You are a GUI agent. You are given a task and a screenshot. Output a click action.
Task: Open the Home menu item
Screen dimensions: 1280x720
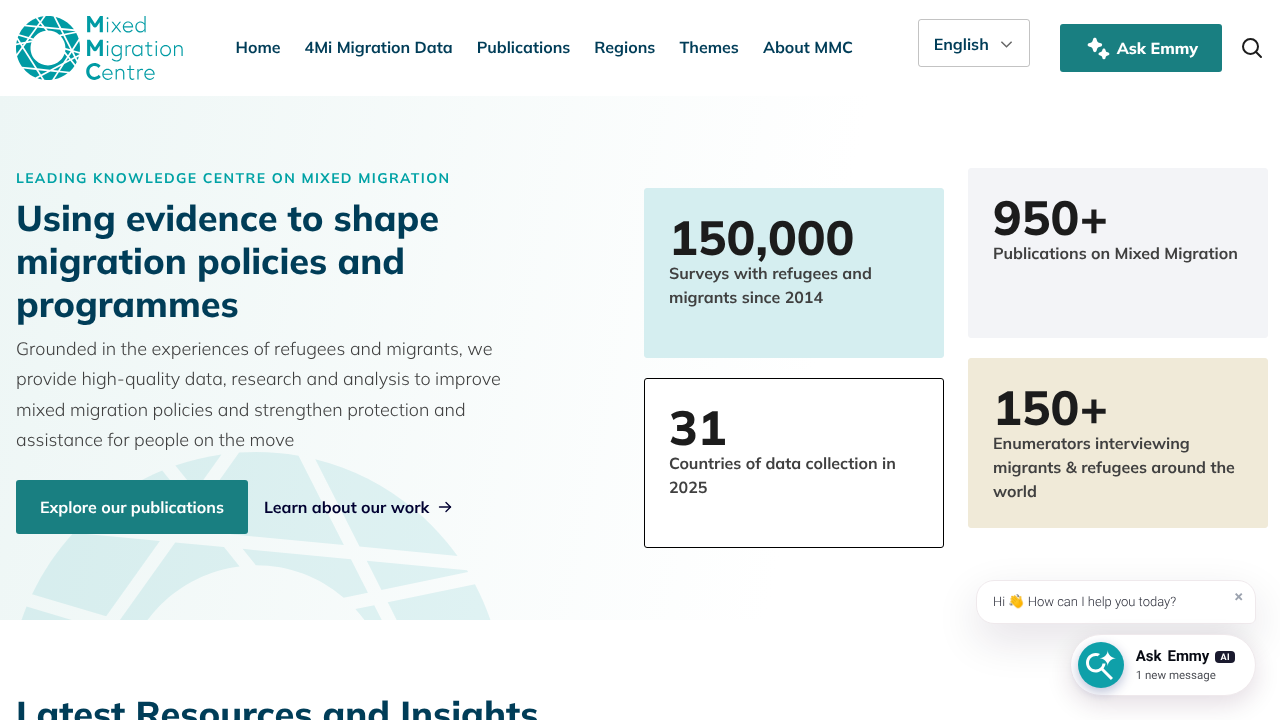click(258, 48)
